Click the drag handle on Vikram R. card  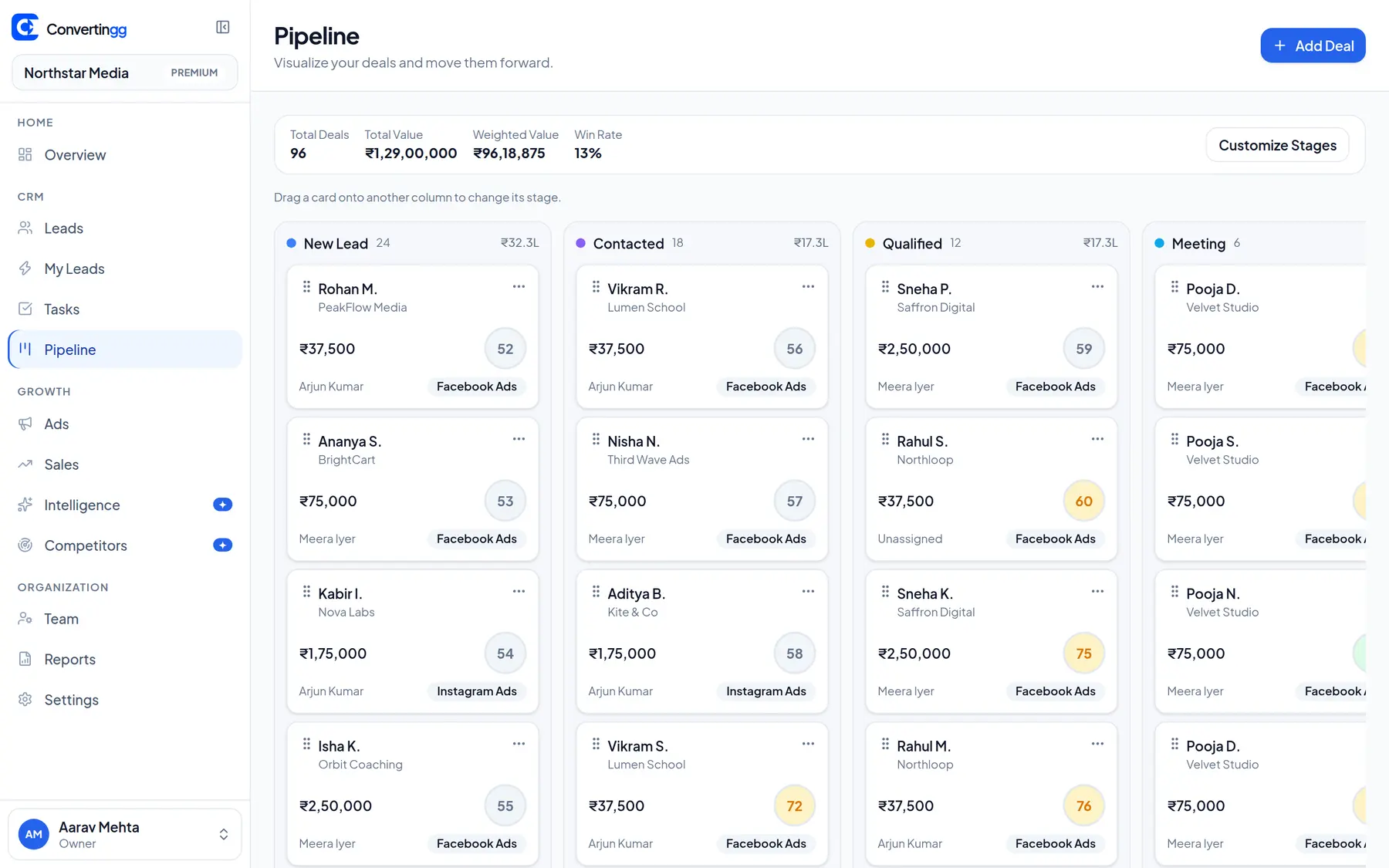596,287
